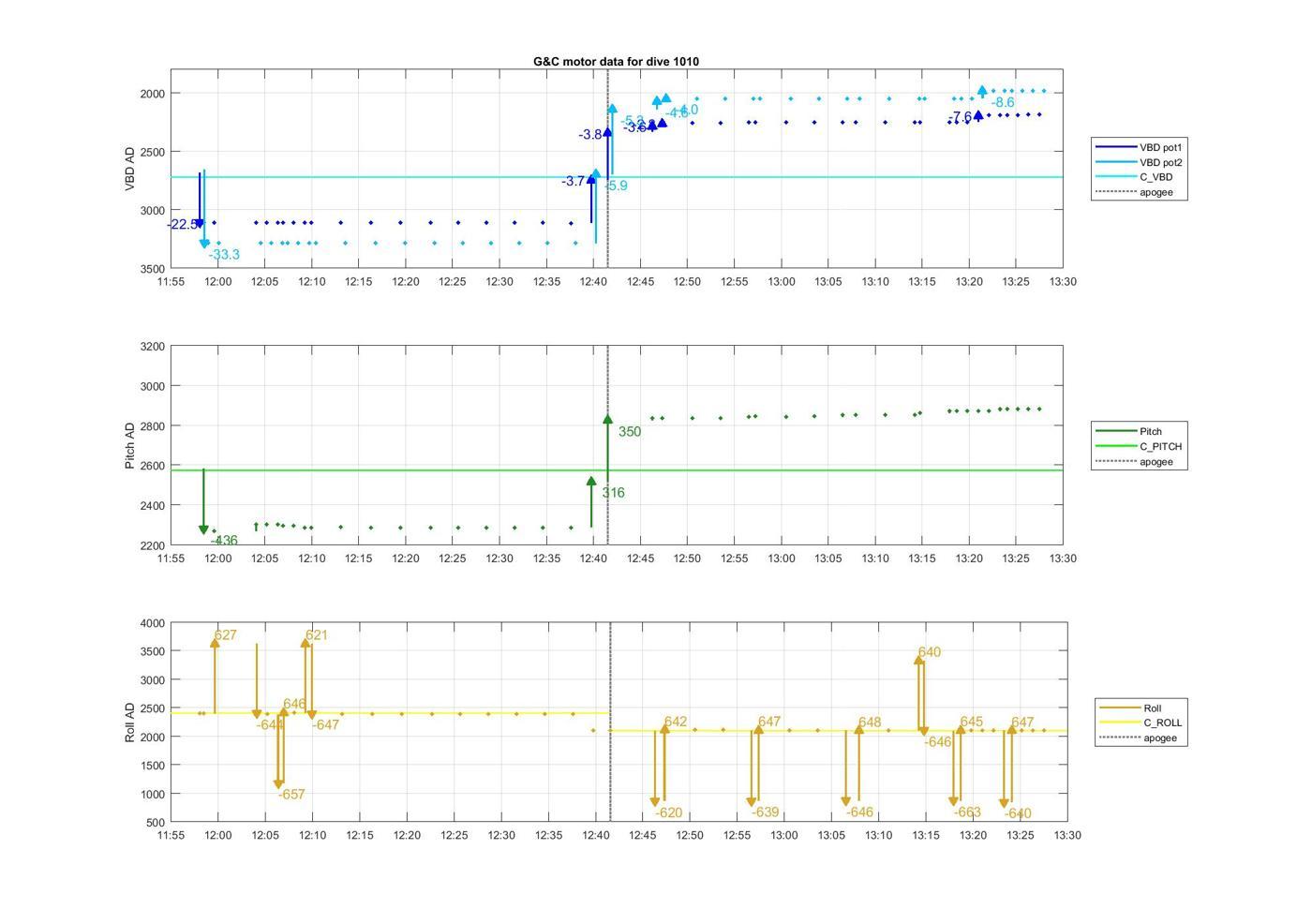This screenshot has width=1312, height=924.
Task: Click the '316' pitch data label
Action: pos(613,493)
